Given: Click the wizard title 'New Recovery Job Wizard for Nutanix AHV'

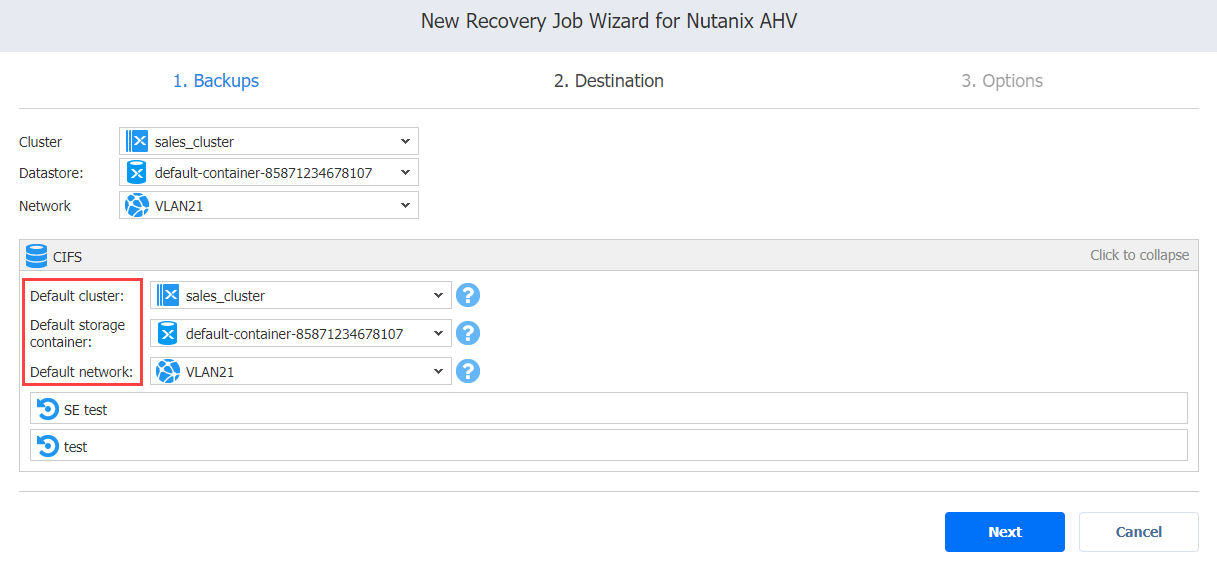Looking at the screenshot, I should [609, 21].
